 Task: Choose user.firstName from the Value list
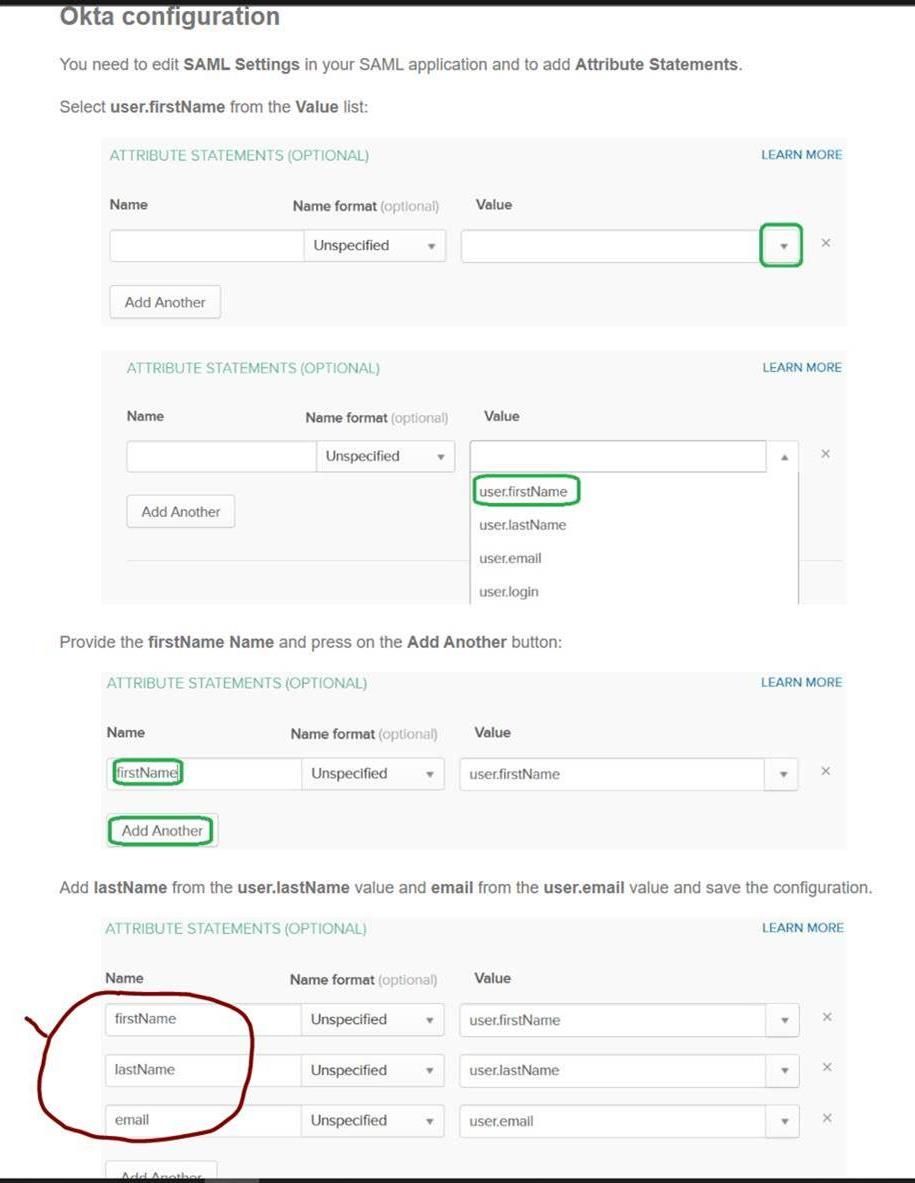[x=523, y=491]
